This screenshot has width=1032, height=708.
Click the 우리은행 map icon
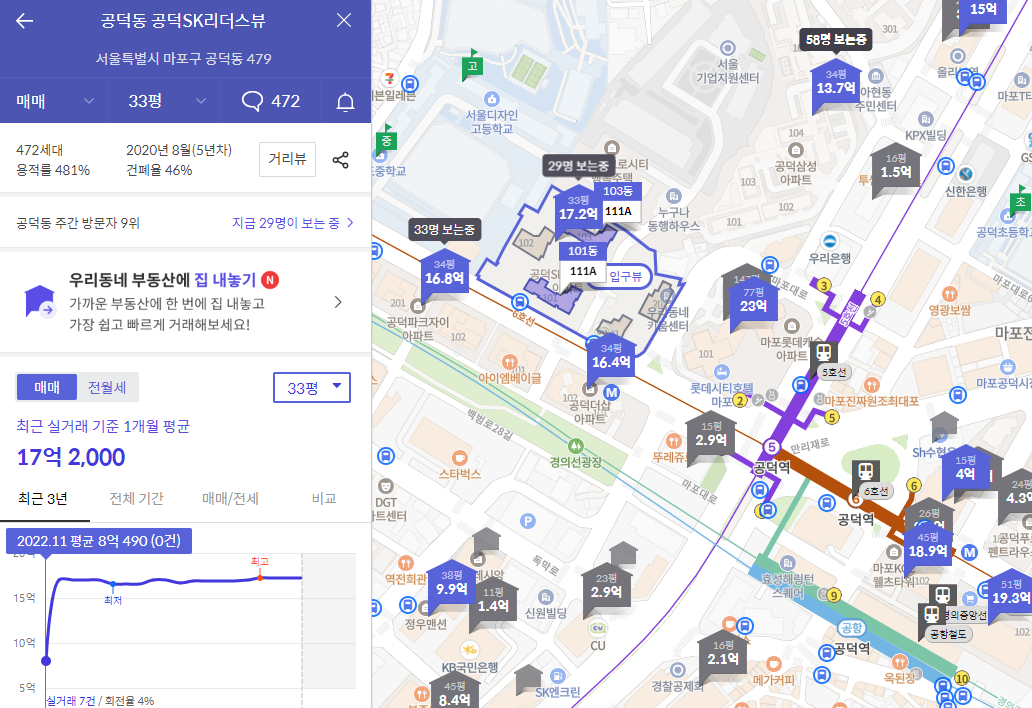(x=830, y=241)
